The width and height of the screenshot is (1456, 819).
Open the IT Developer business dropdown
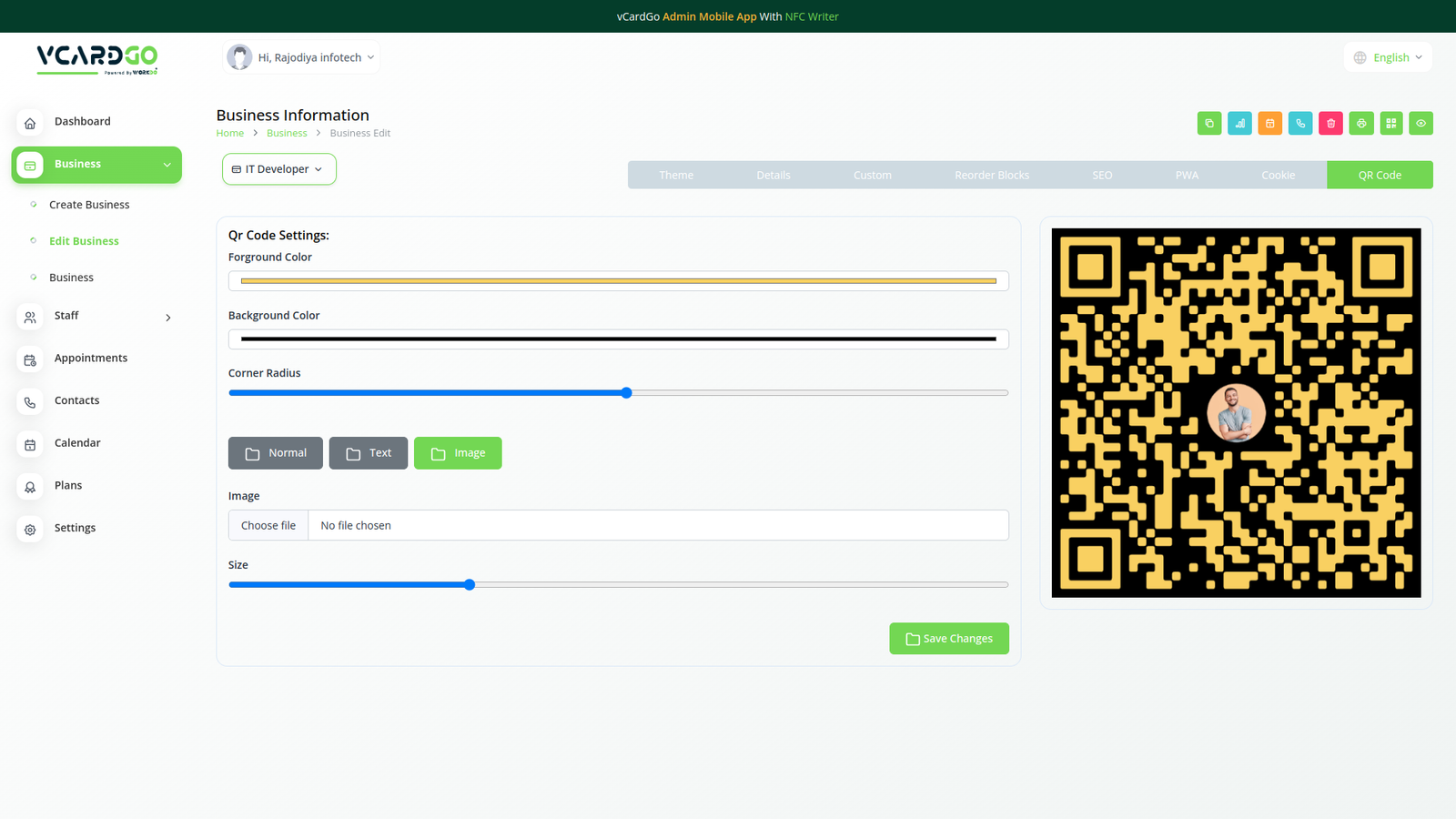(278, 169)
